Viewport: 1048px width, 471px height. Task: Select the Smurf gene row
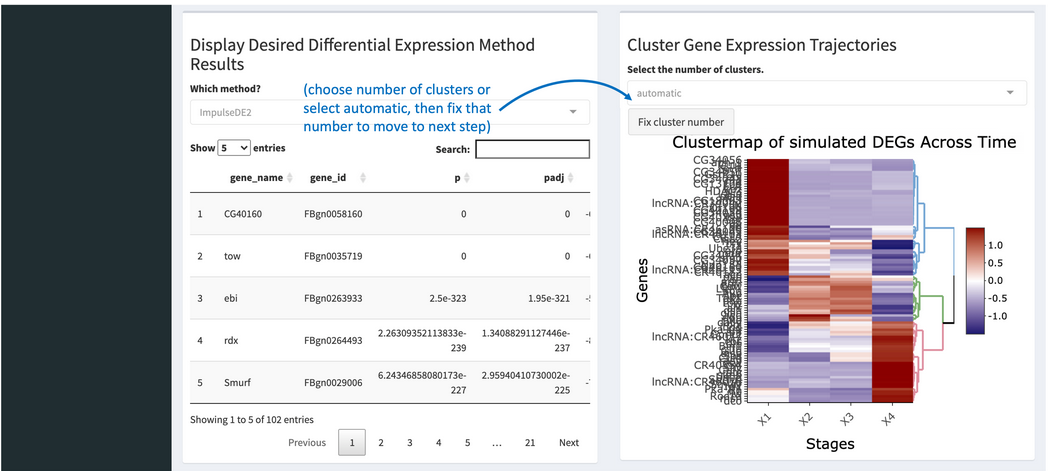tap(390, 383)
